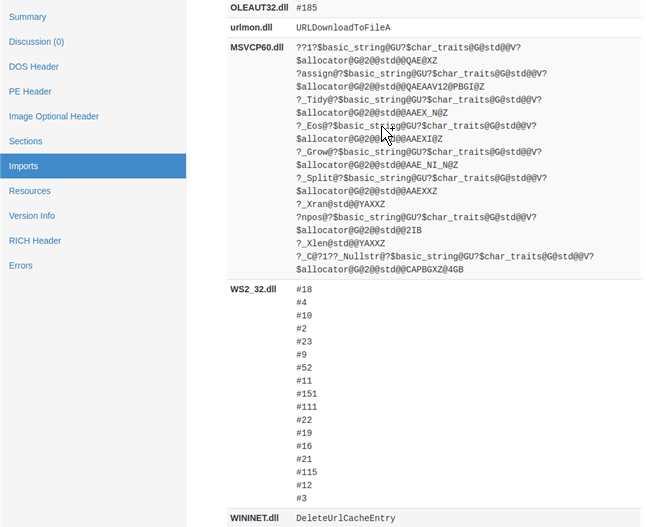Screen dimensions: 646x527
Task: Open the Sections page
Action: click(x=26, y=141)
